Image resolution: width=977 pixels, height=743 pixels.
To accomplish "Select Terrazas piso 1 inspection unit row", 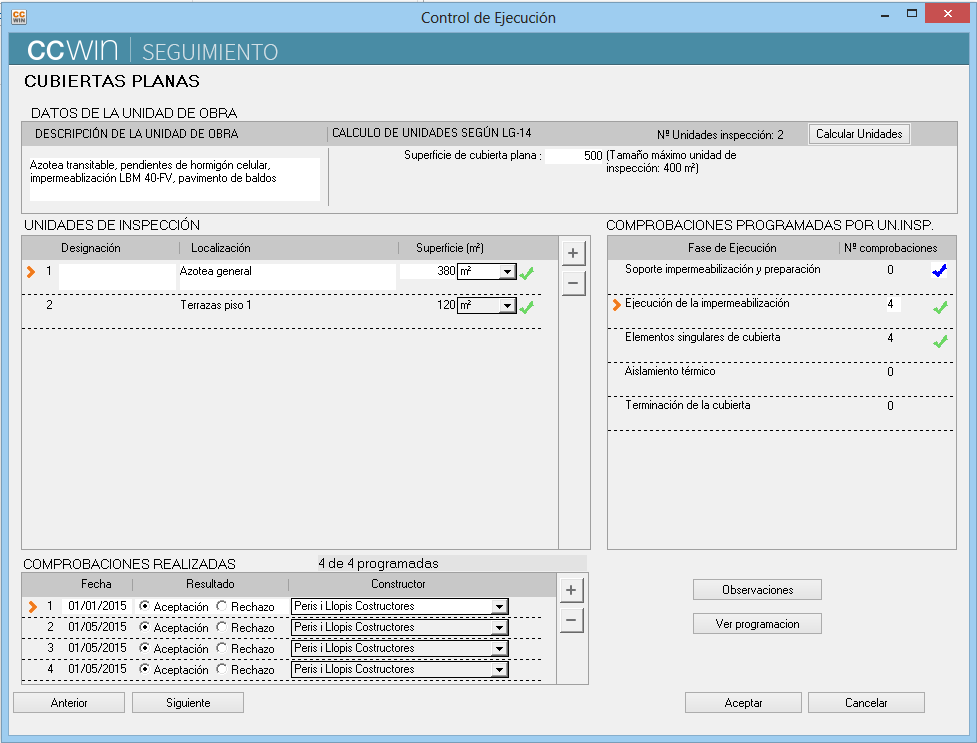I will 282,312.
